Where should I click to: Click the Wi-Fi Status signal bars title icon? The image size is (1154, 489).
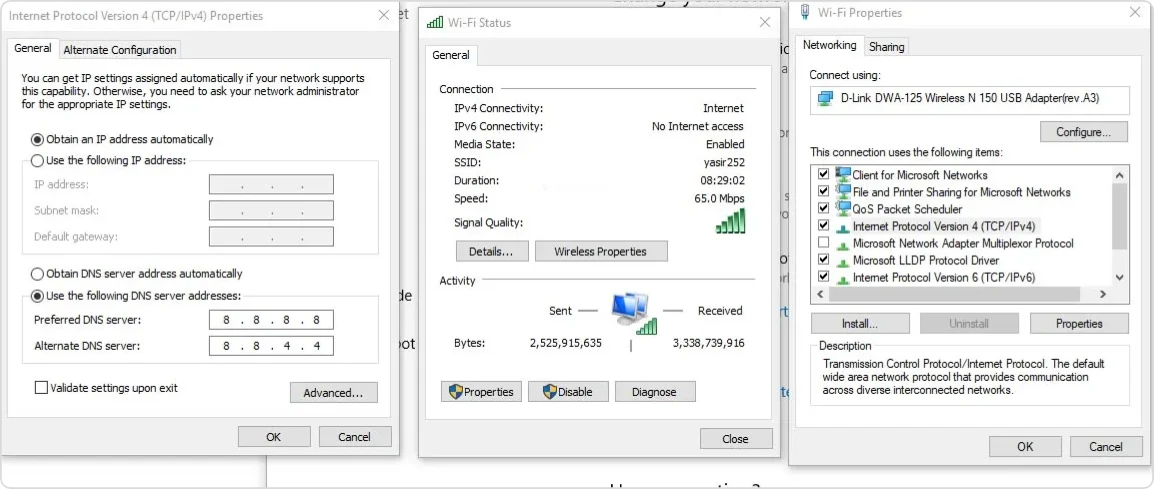pos(435,23)
